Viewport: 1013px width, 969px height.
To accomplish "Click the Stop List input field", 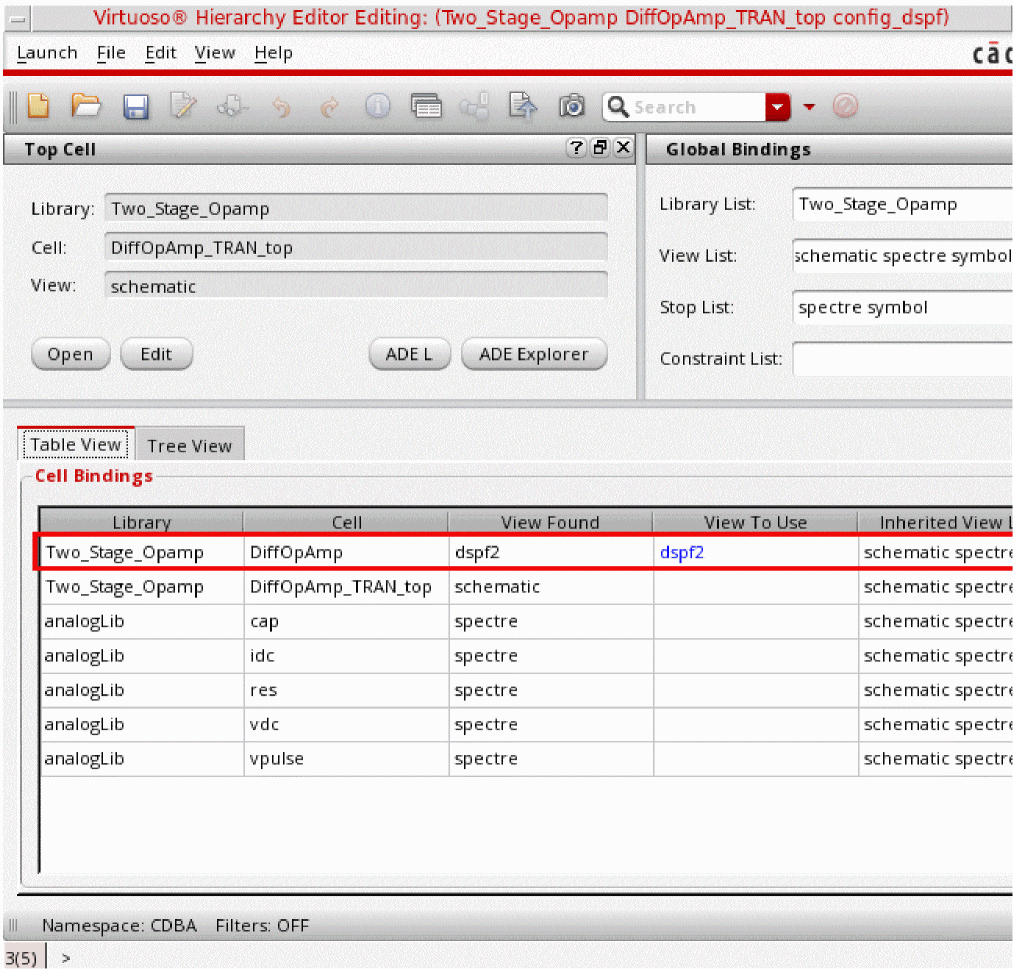I will 902,308.
